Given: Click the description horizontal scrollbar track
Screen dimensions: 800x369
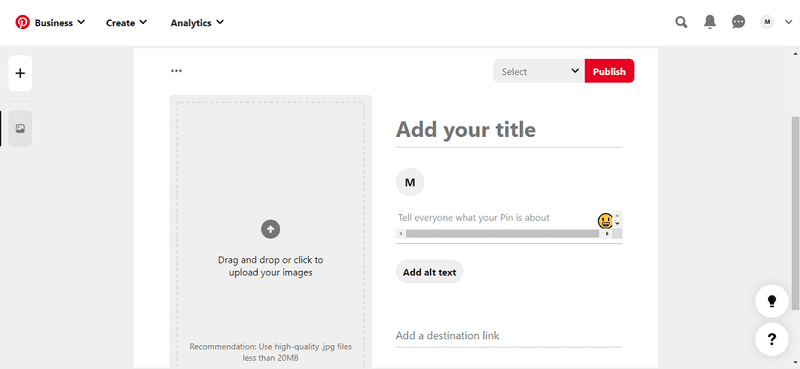Looking at the screenshot, I should 503,234.
